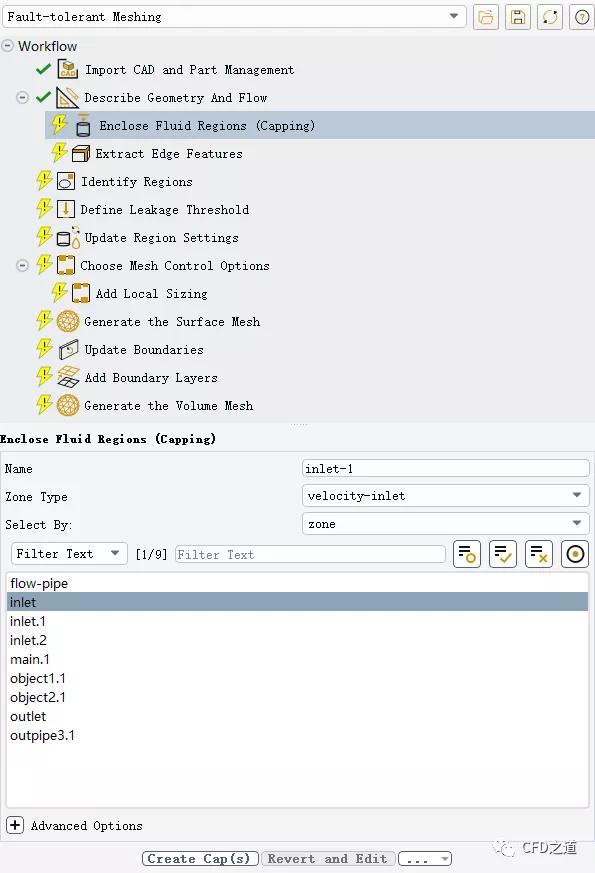Open the Filter Text mode dropdown

point(69,554)
